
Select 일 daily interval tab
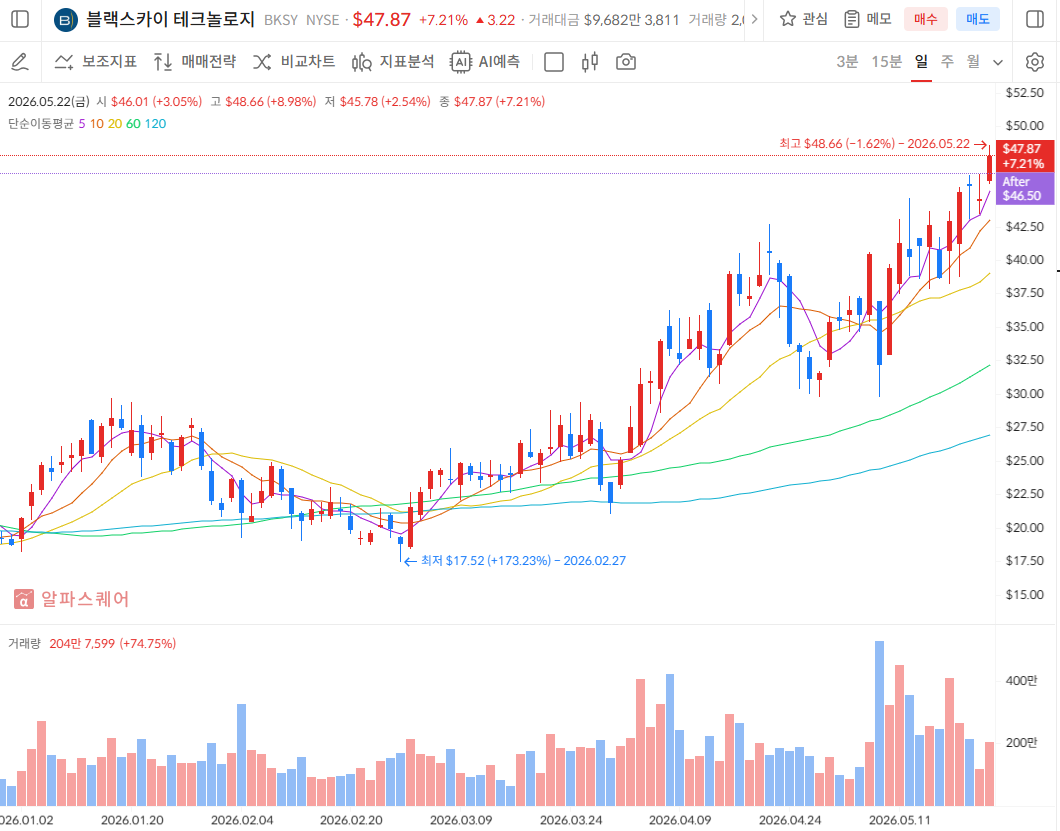coord(921,62)
